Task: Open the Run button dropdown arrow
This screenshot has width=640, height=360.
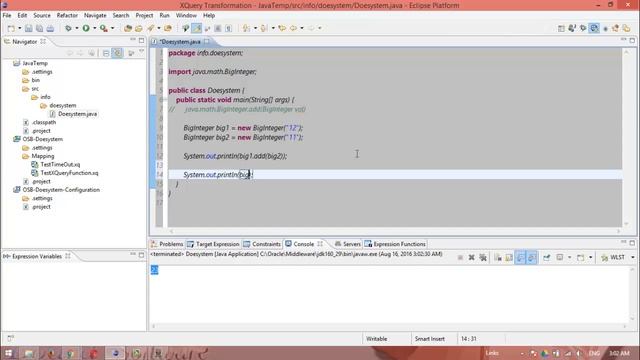Action: (94, 28)
